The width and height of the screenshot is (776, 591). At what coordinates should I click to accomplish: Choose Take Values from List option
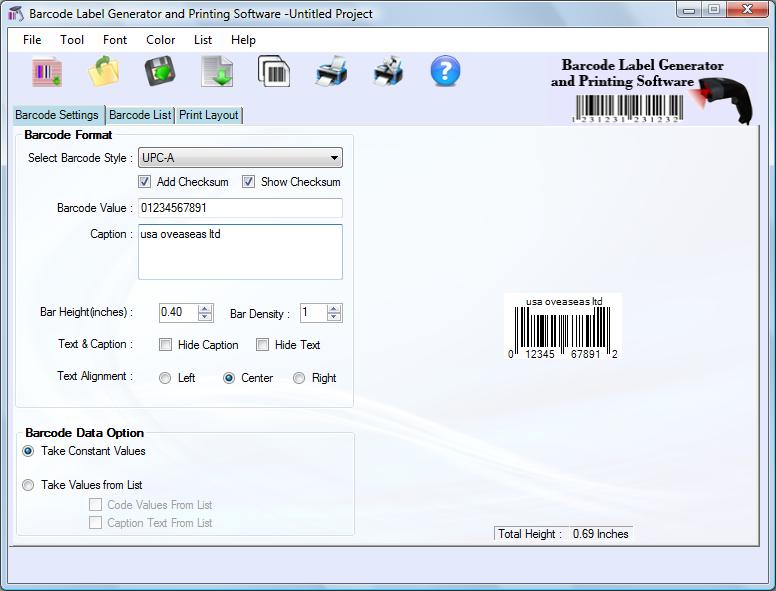pos(28,485)
